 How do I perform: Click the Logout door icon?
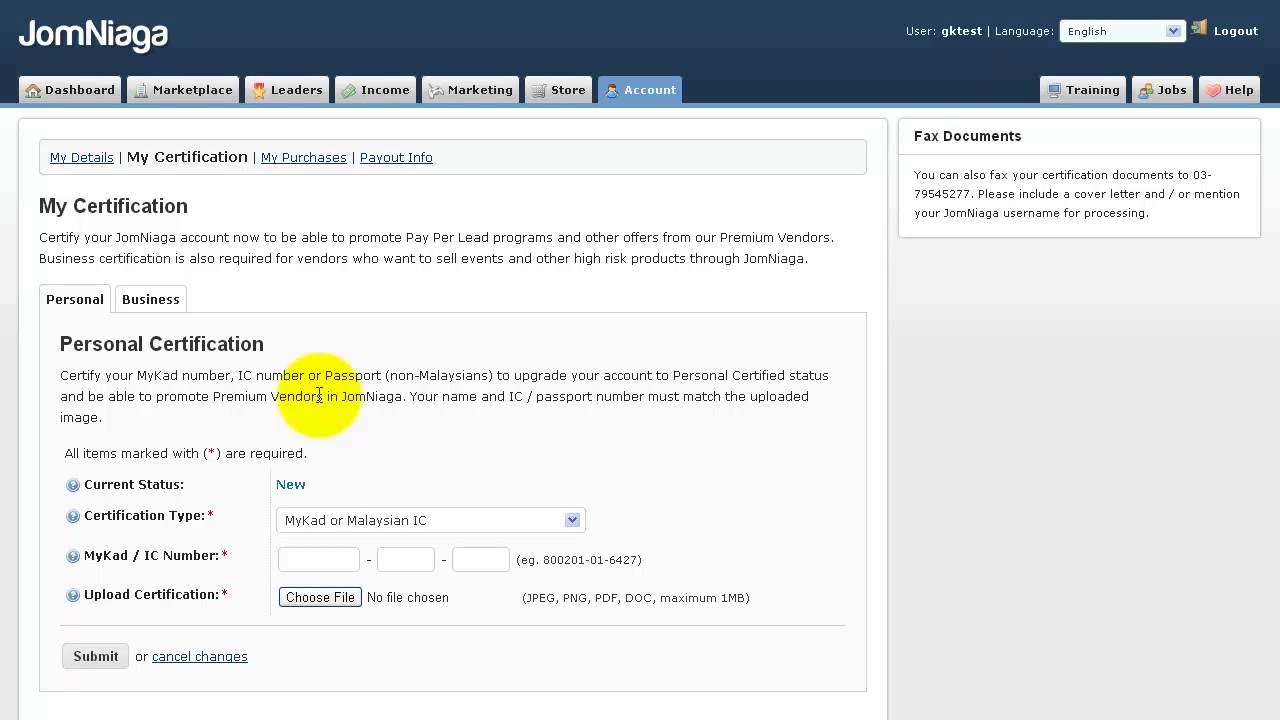click(x=1199, y=28)
